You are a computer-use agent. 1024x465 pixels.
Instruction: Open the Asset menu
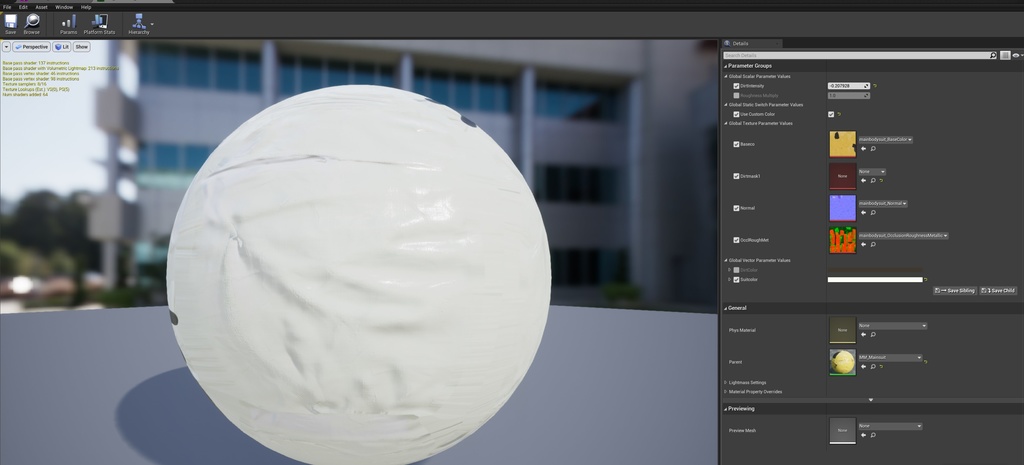(42, 7)
